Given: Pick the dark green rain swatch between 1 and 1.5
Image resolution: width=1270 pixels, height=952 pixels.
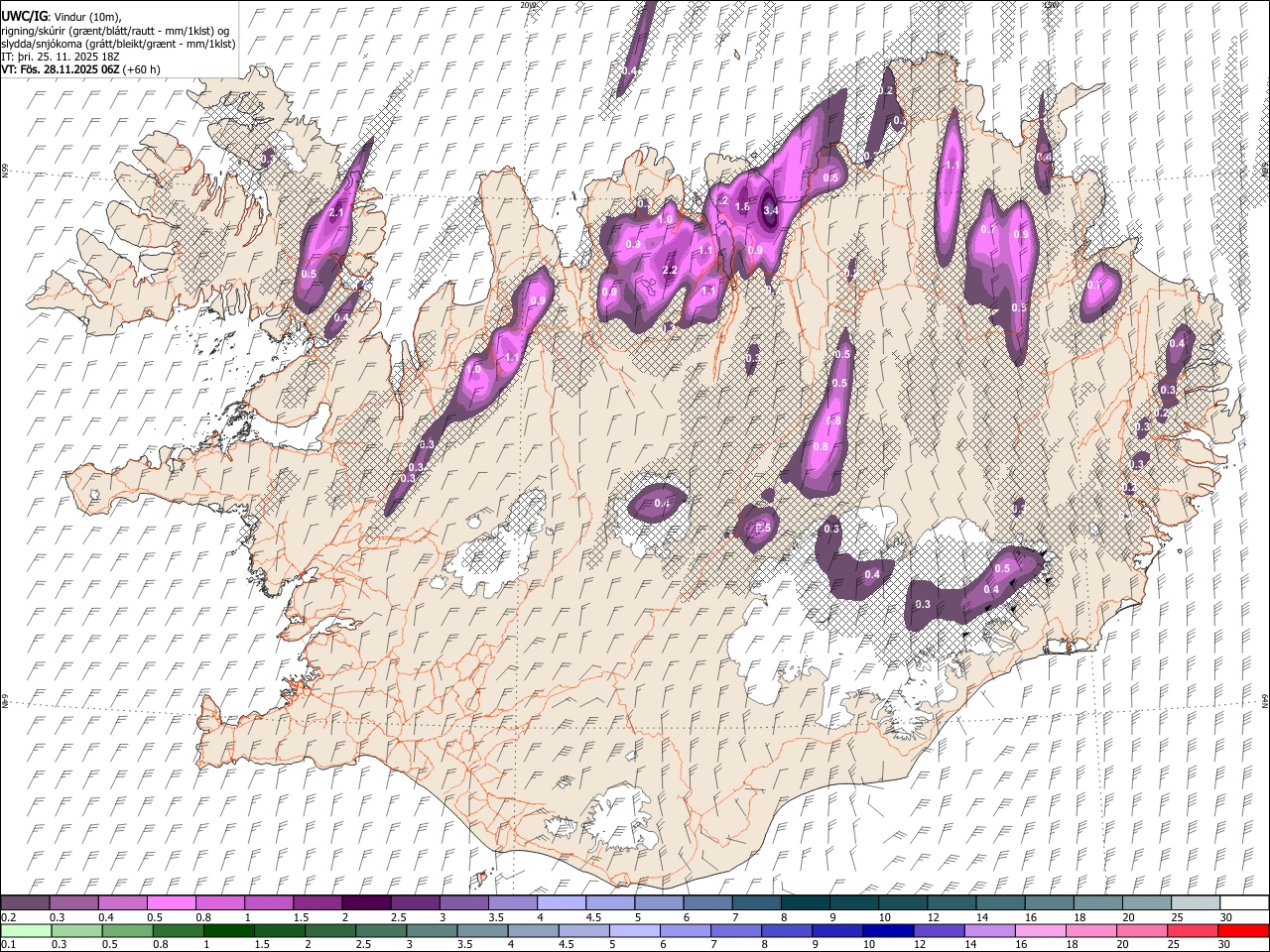Looking at the screenshot, I should coord(229,930).
